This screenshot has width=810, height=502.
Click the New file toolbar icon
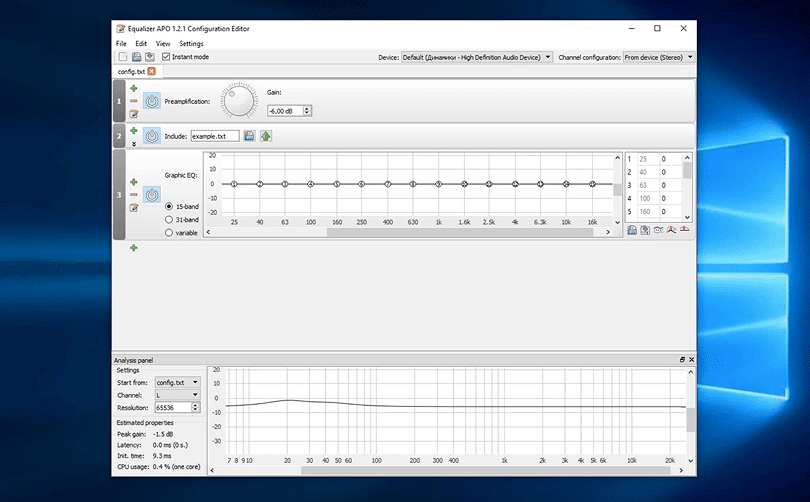[x=121, y=57]
